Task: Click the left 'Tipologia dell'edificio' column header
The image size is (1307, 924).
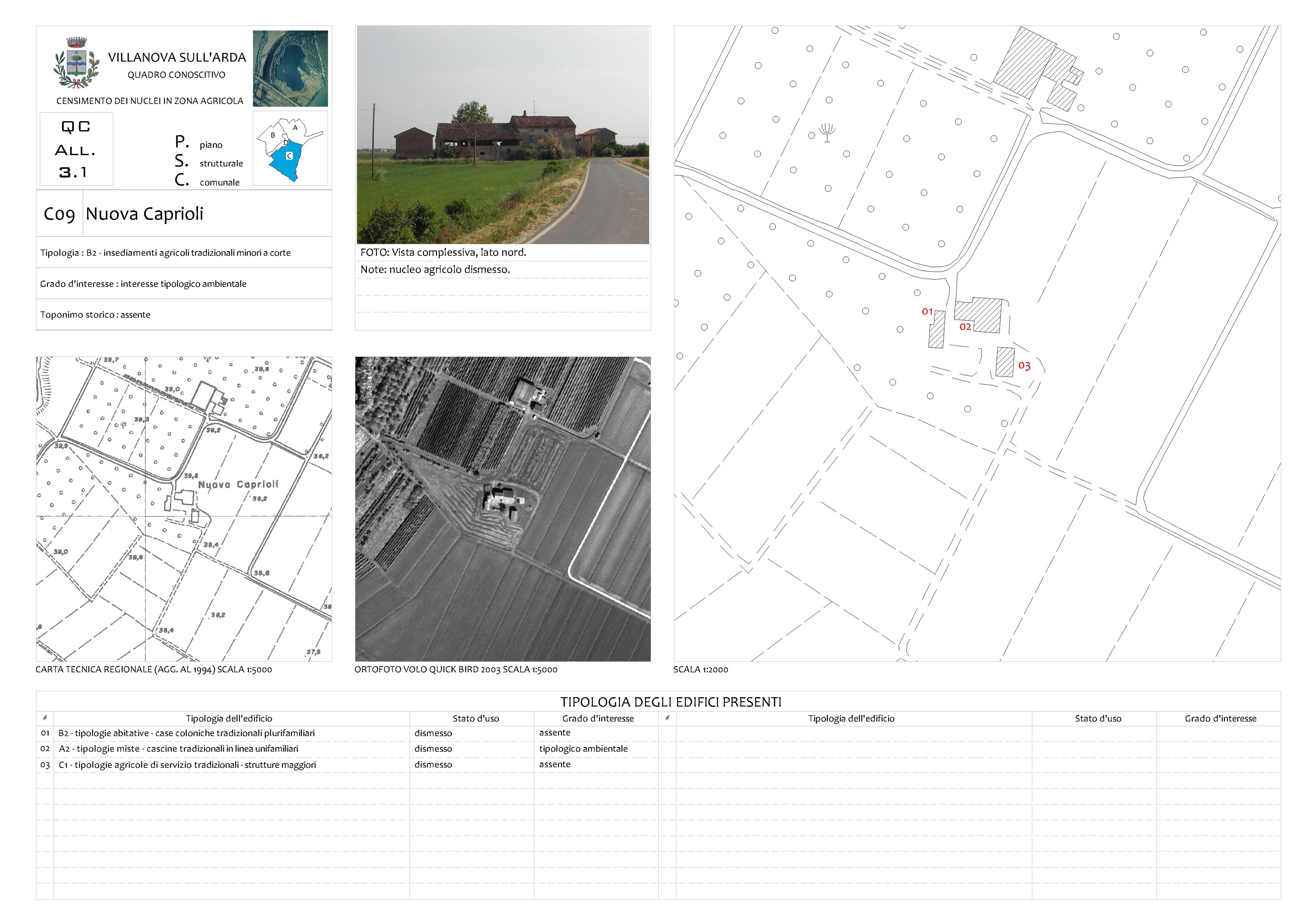Action: point(229,719)
